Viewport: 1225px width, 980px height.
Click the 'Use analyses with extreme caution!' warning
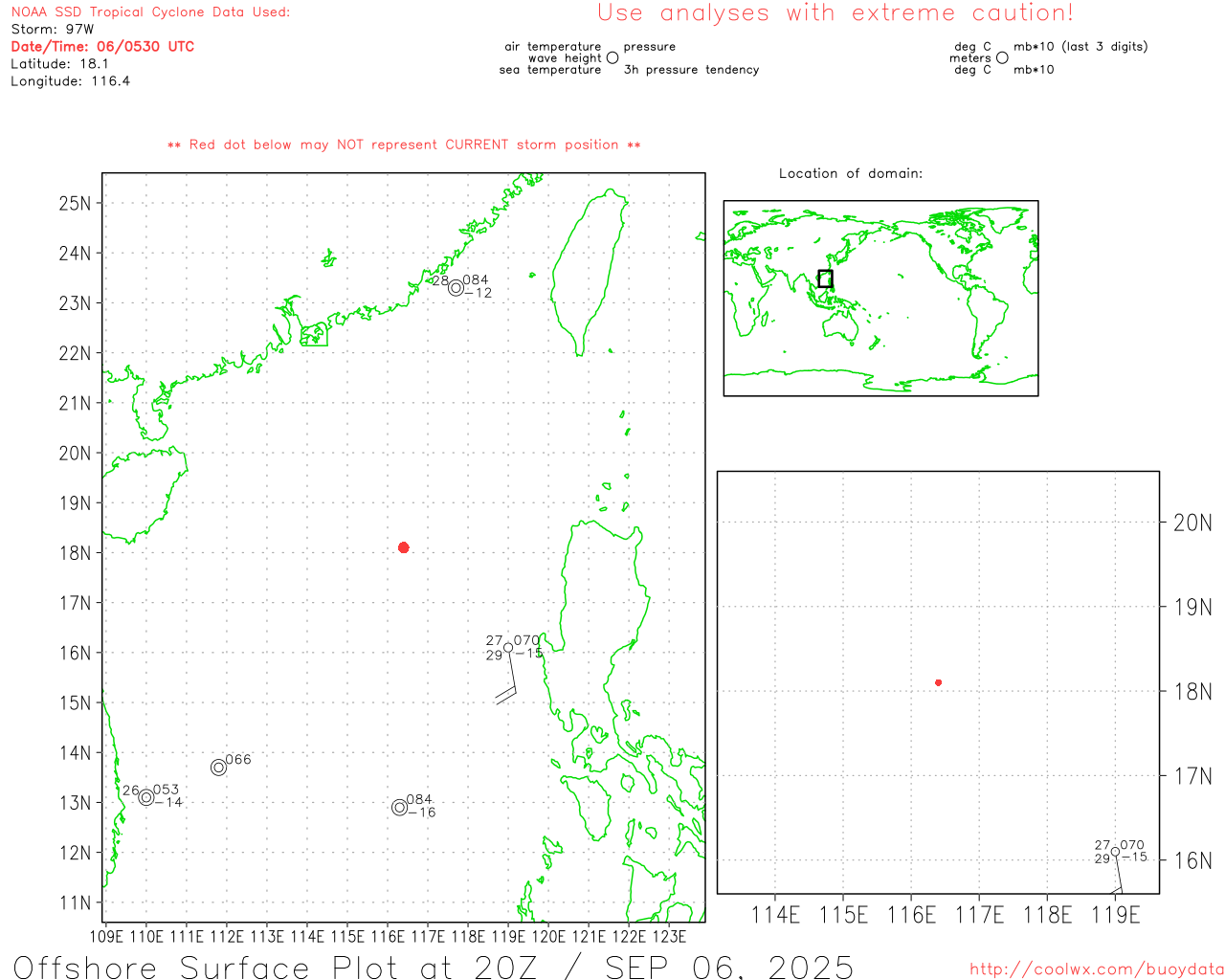[835, 12]
